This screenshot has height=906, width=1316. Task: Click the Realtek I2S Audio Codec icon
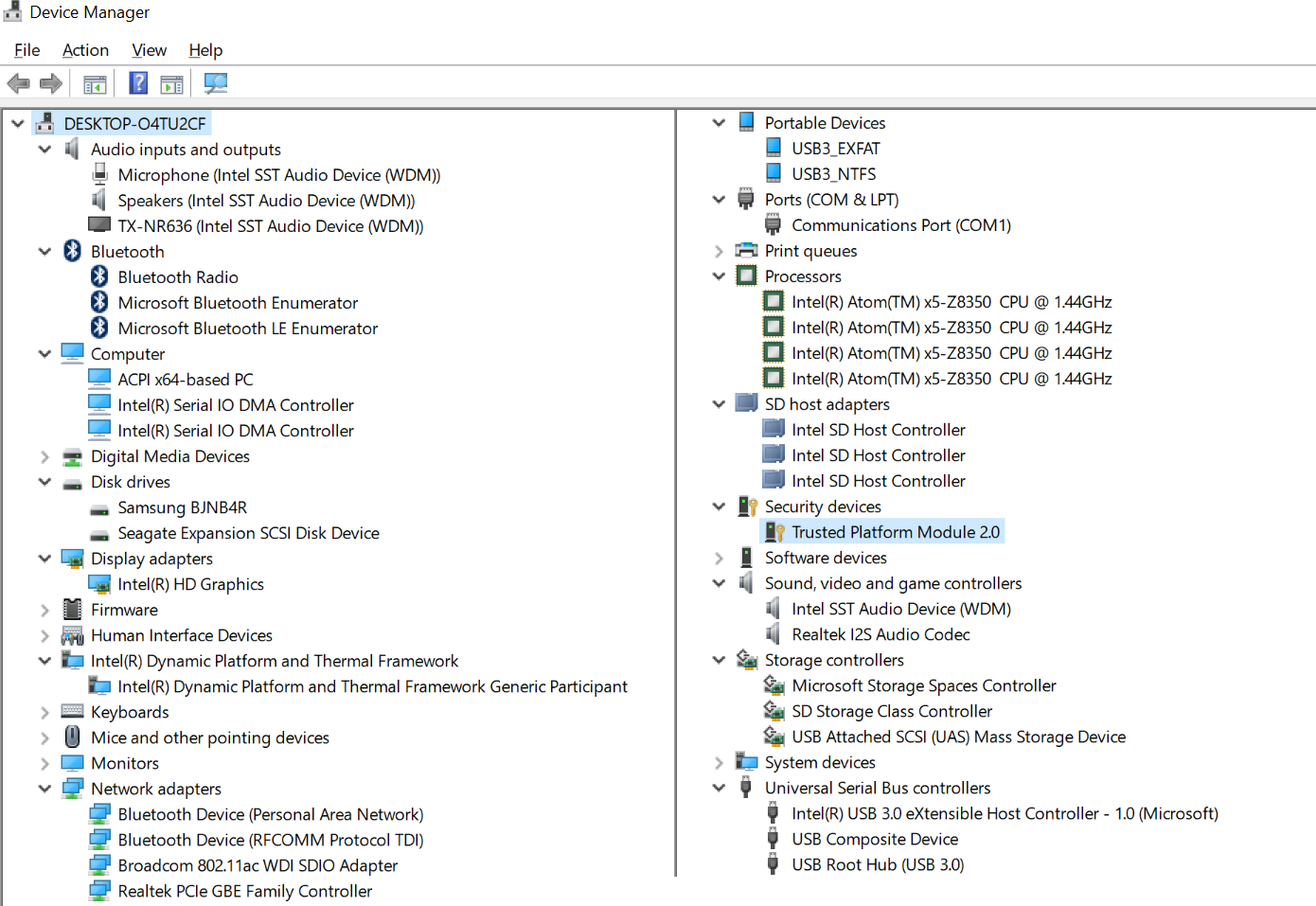click(774, 633)
